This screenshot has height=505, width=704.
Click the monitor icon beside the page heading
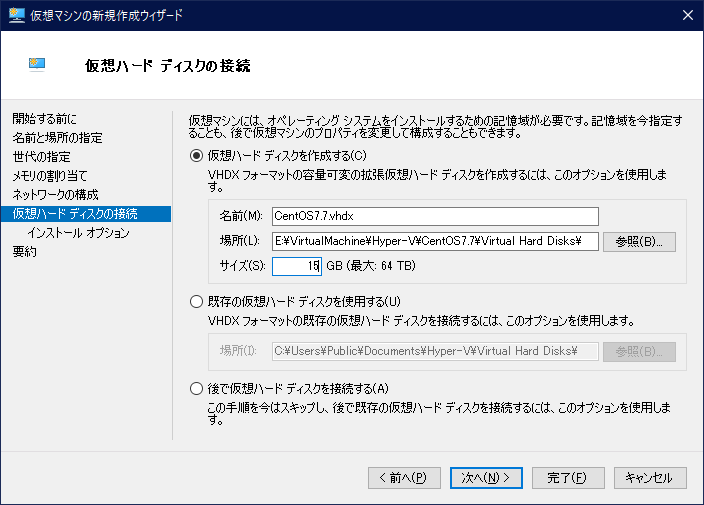37,65
